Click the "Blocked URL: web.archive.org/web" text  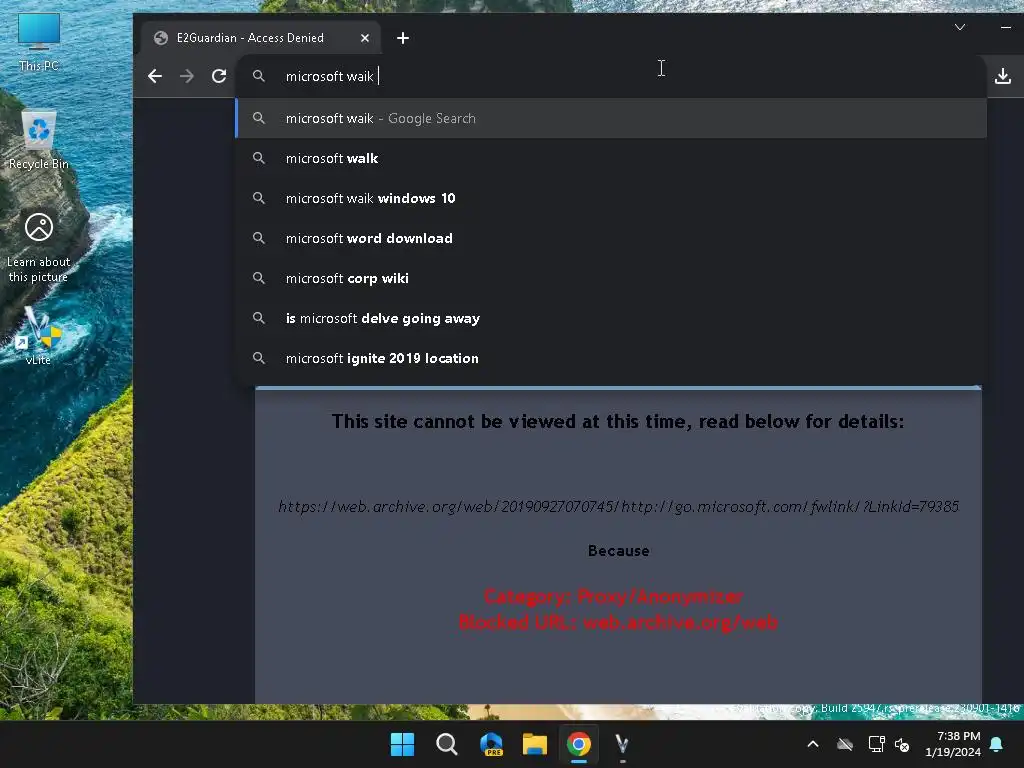618,622
